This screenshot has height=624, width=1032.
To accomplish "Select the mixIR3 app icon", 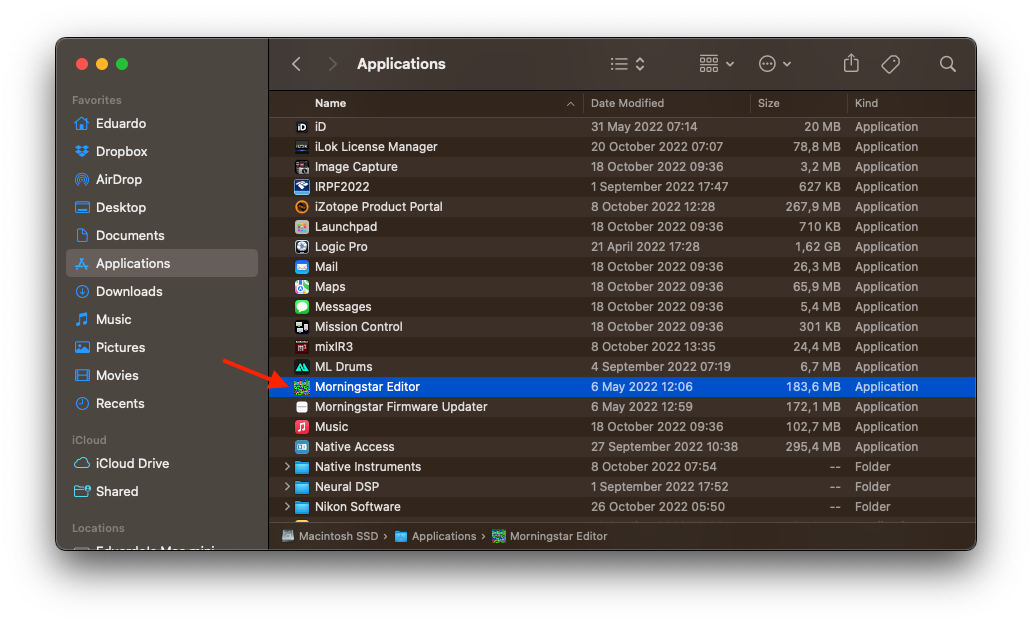I will tap(301, 347).
